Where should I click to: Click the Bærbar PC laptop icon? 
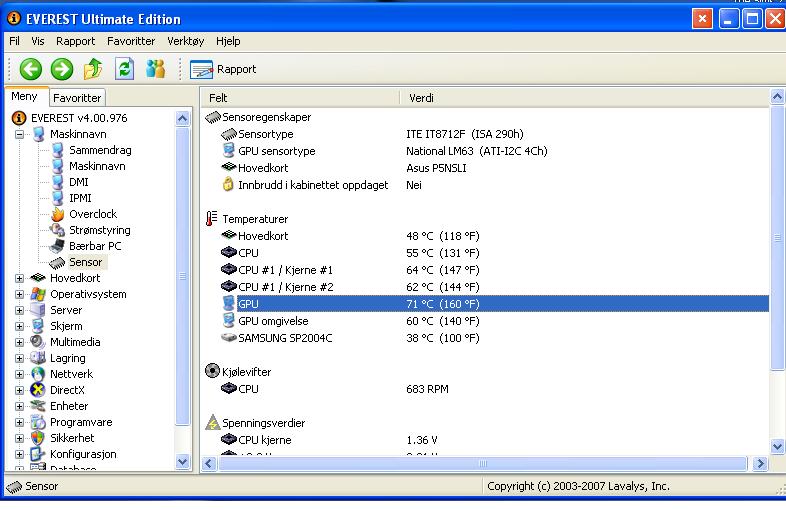click(x=57, y=246)
